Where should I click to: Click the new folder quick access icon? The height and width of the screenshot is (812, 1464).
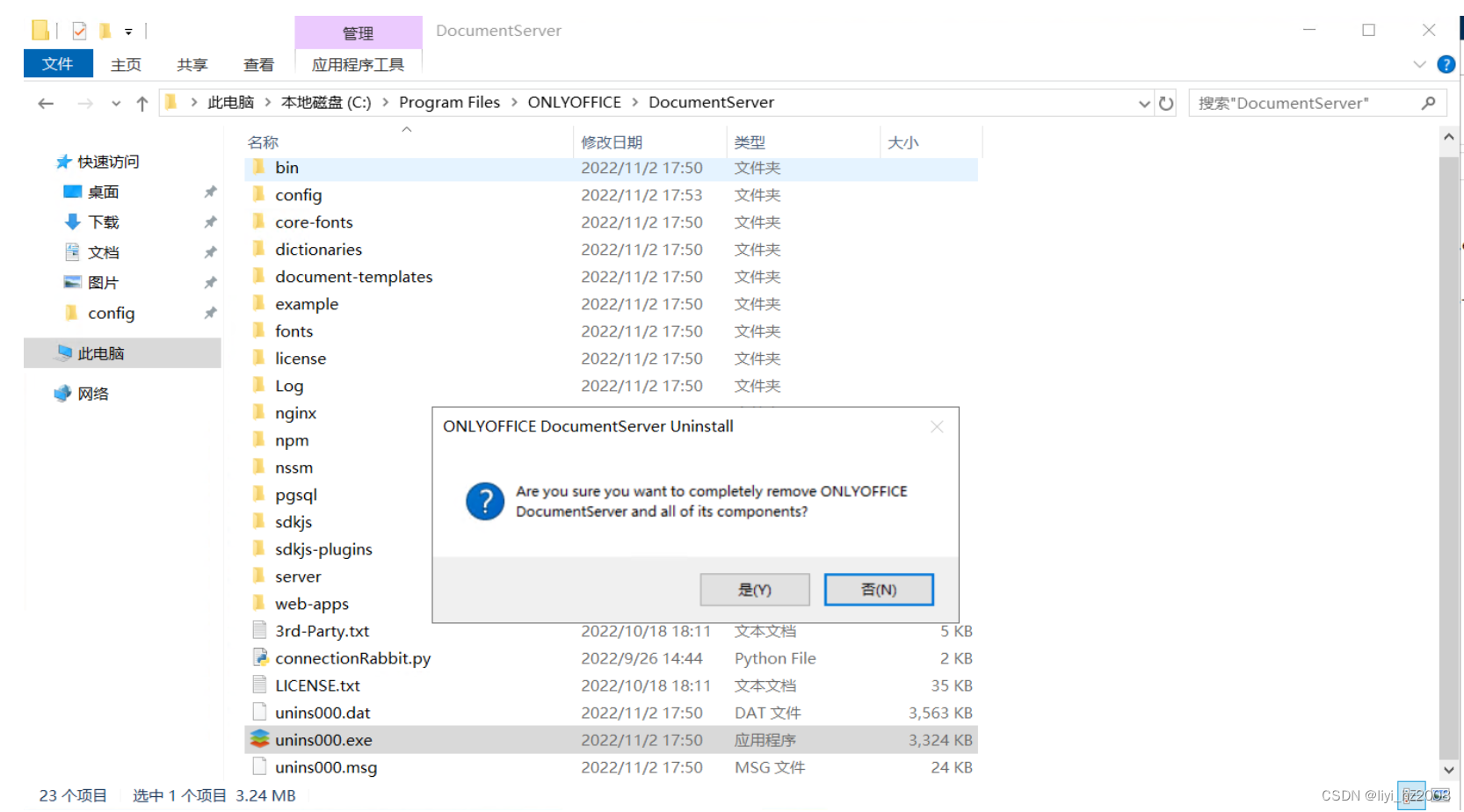(x=105, y=31)
